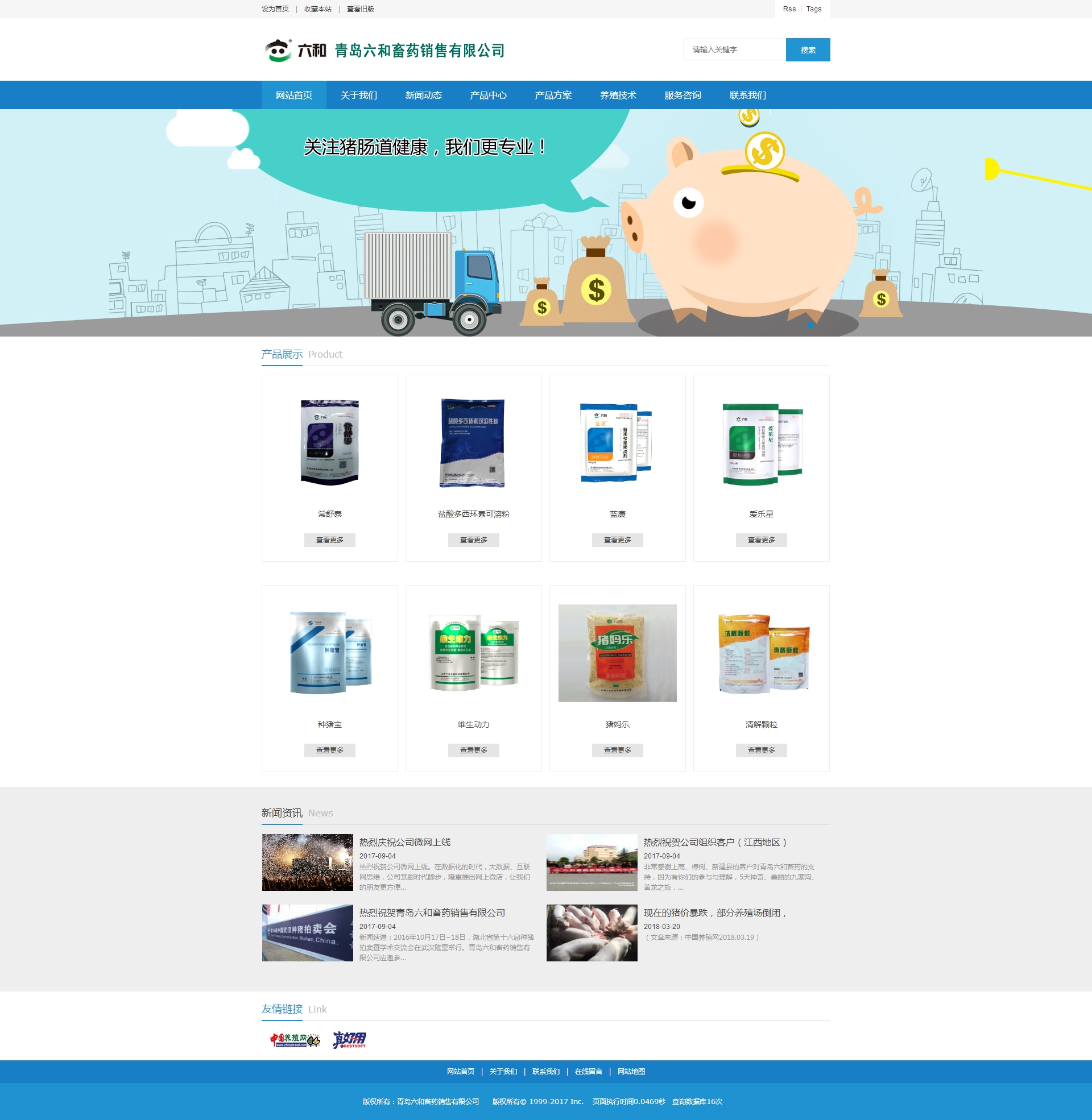1092x1120 pixels.
Task: Click 查看更多 under 蓝康
Action: point(618,540)
